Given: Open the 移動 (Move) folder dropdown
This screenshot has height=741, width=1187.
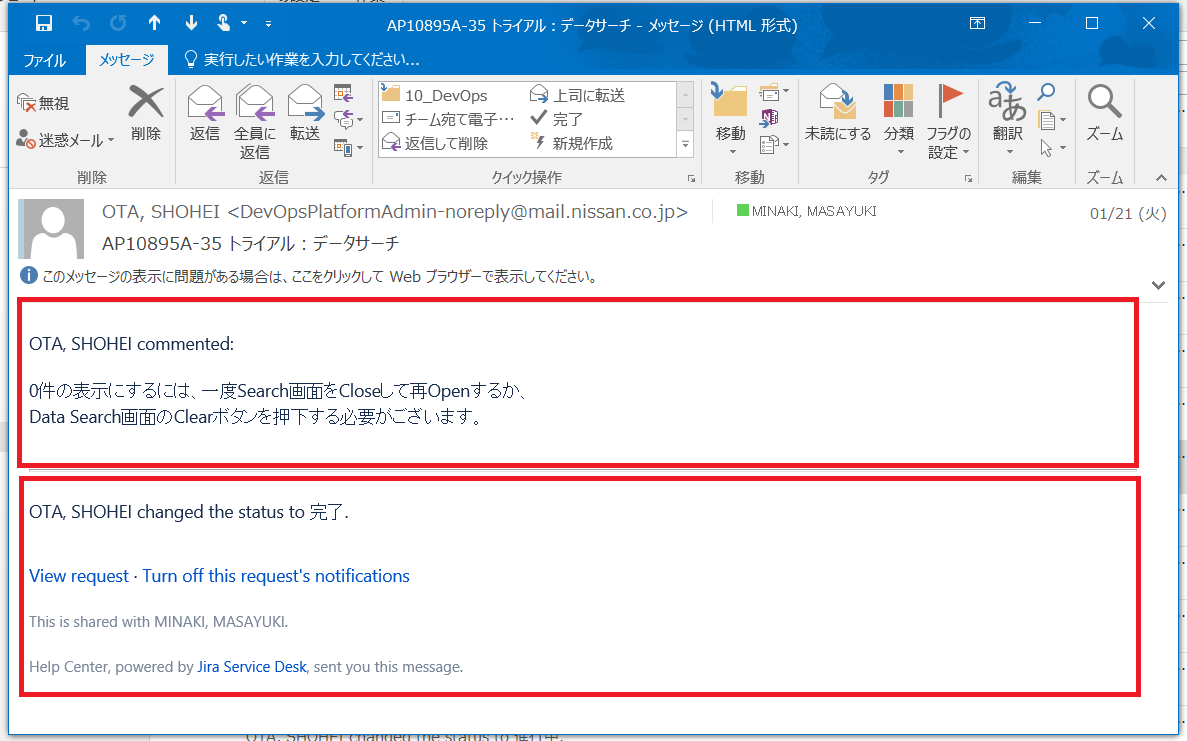Looking at the screenshot, I should point(731,121).
